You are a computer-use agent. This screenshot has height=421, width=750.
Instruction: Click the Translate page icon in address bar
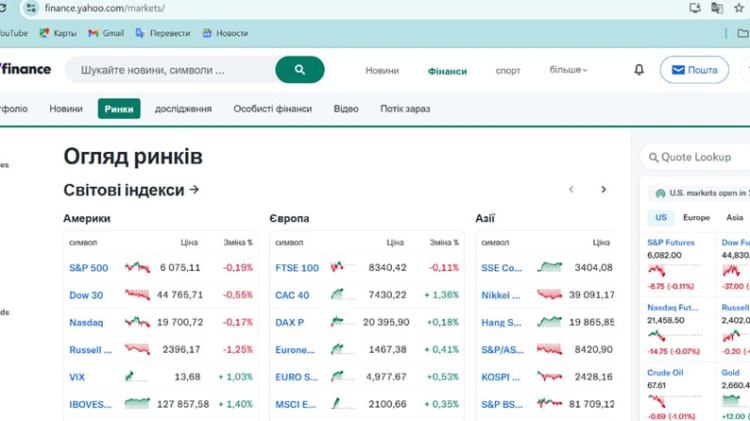pos(717,8)
